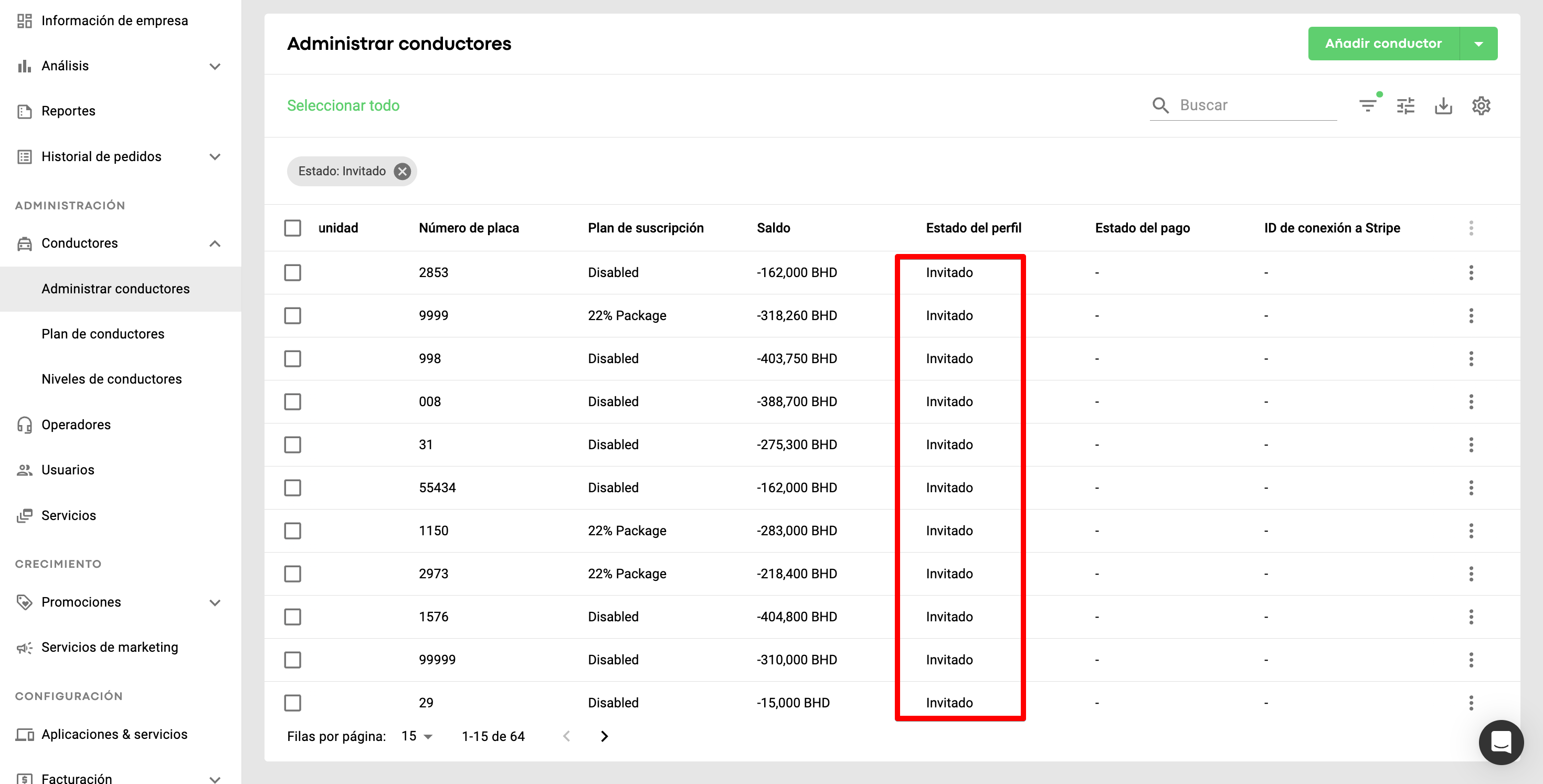Open Plan de conductores menu item
The width and height of the screenshot is (1543, 784).
[x=103, y=334]
